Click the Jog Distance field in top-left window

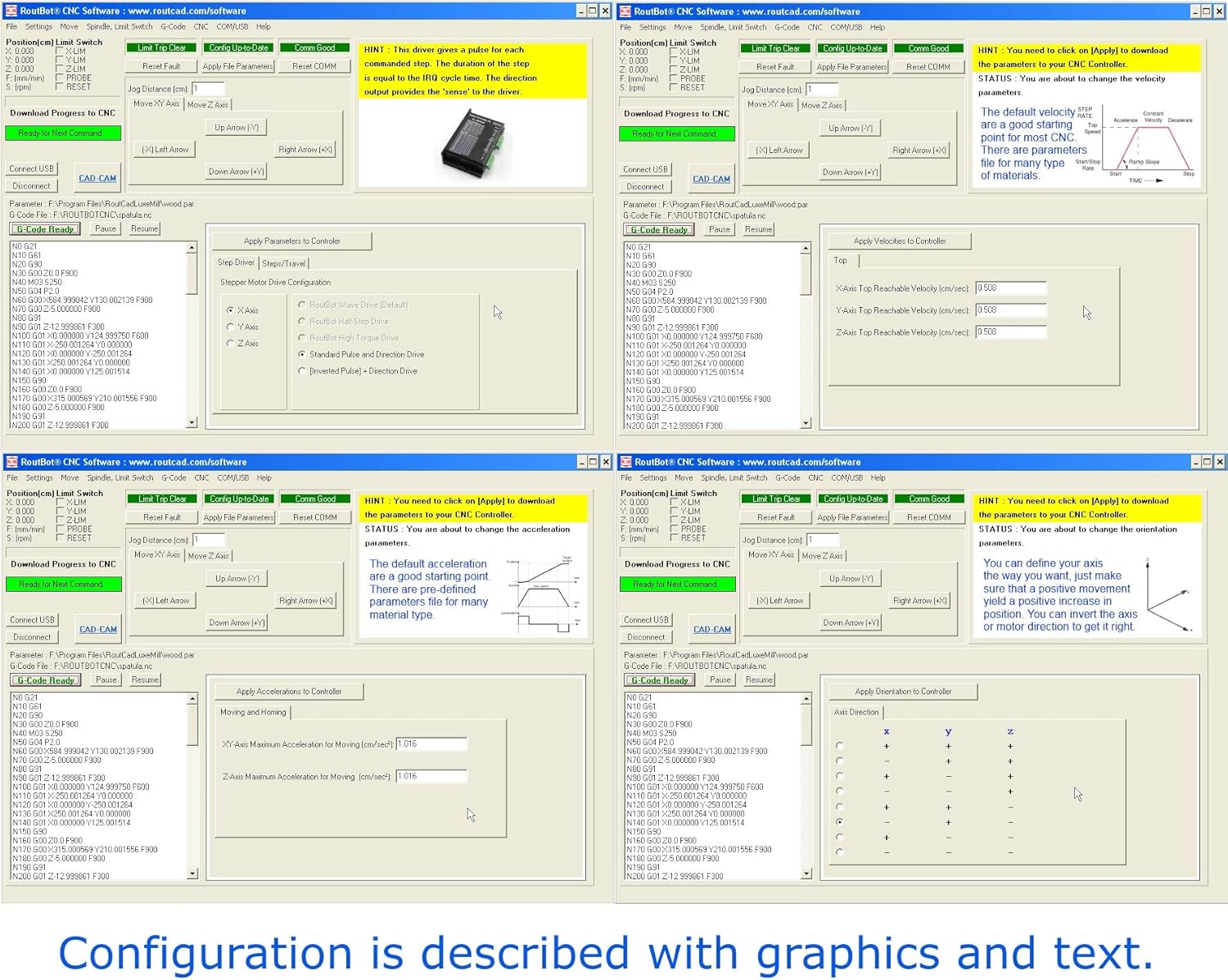point(208,88)
